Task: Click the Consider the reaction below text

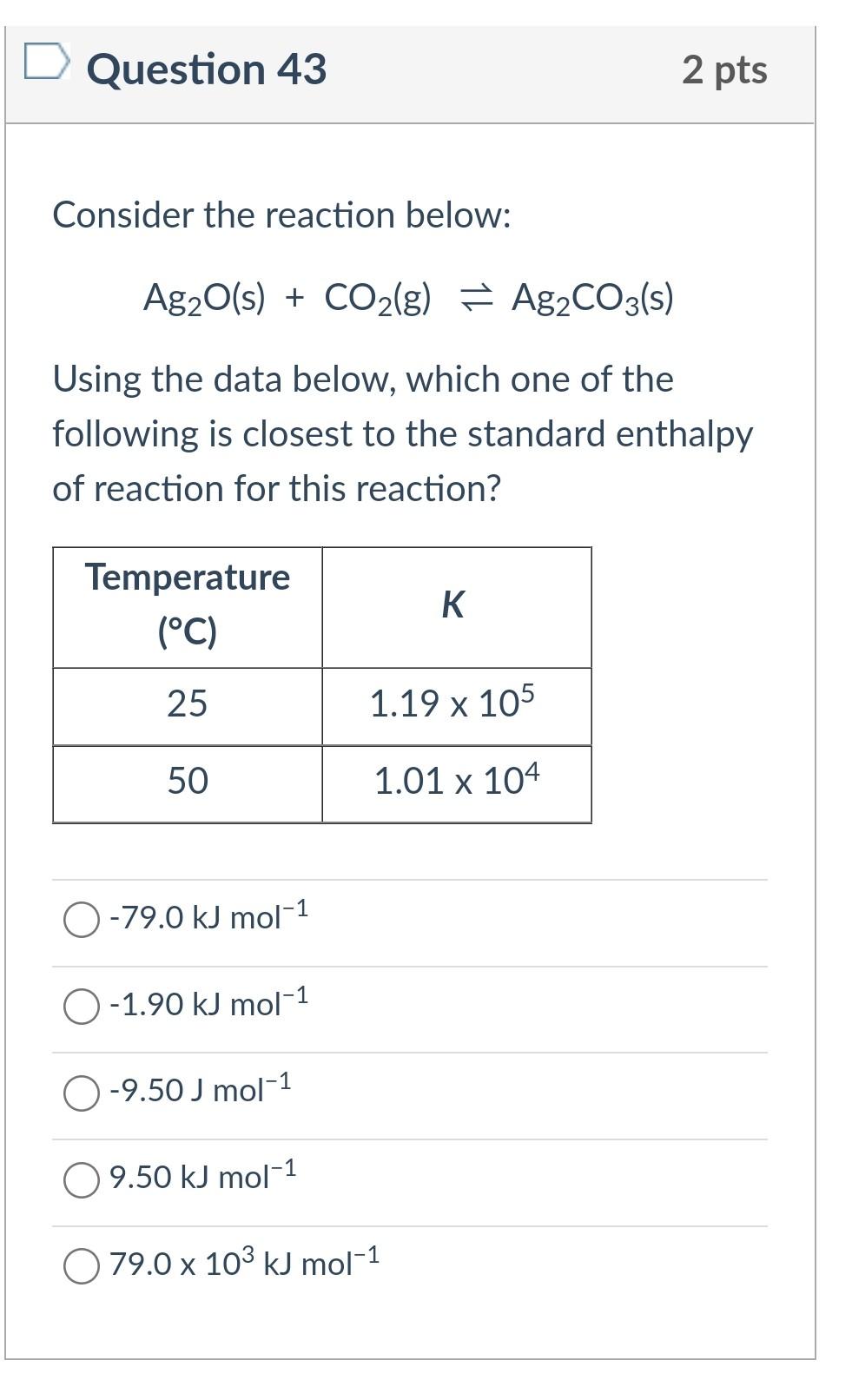Action: pos(282,215)
